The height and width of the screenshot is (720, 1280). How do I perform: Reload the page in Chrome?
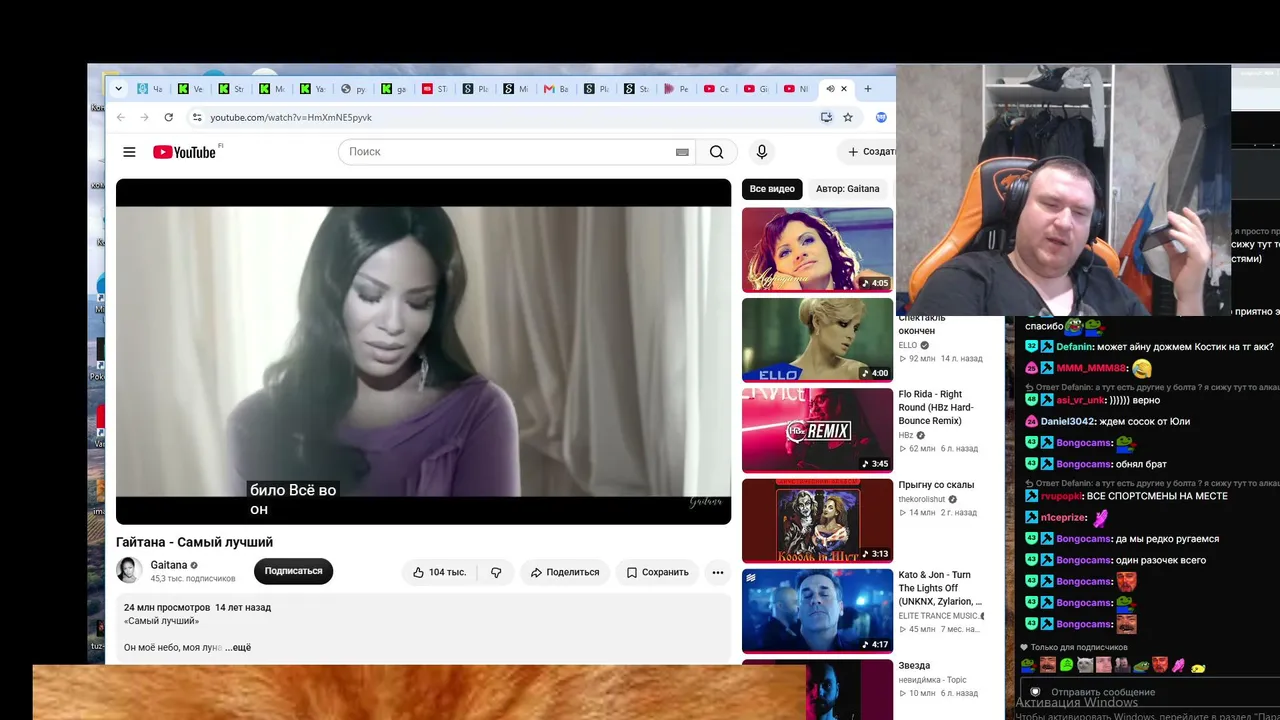click(x=168, y=117)
